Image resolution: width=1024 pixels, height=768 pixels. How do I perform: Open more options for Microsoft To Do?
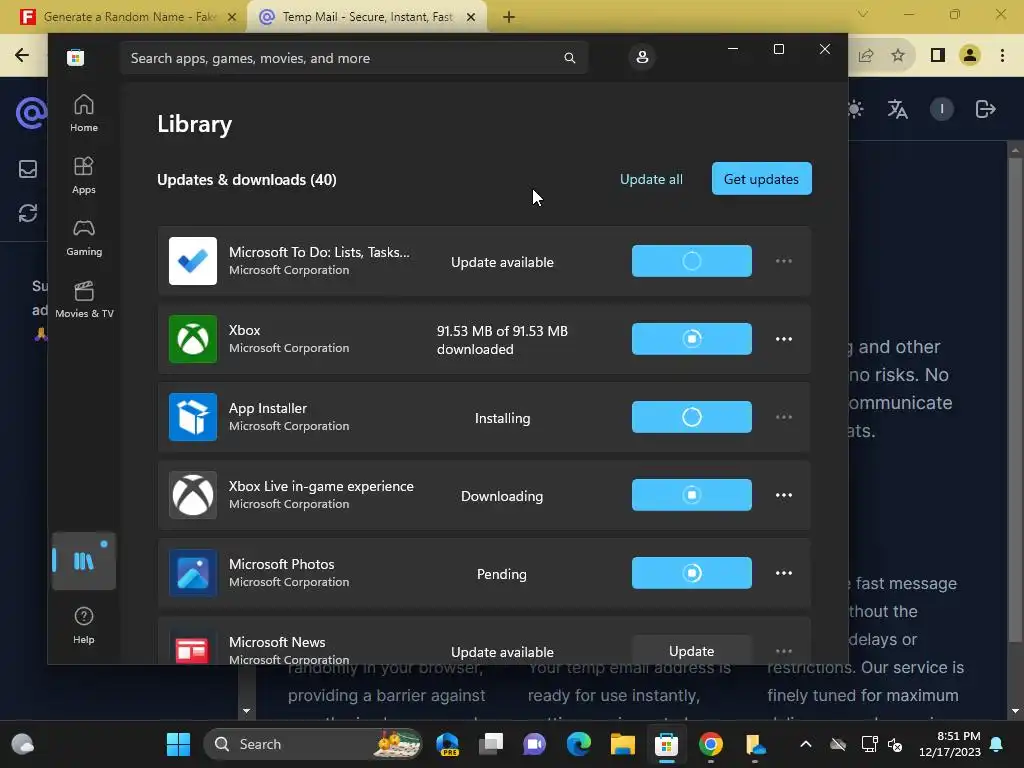[784, 261]
